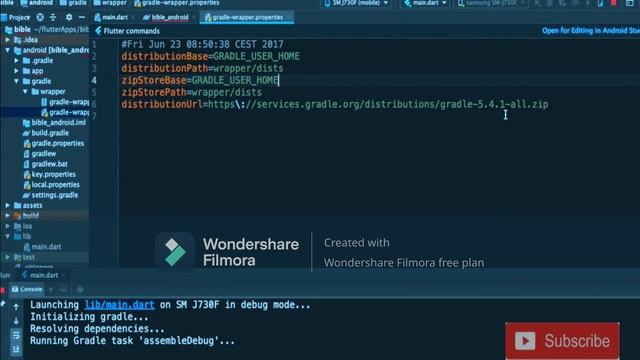Click the device mirror icon in top toolbar
640x360 pixels.
tap(600, 3)
